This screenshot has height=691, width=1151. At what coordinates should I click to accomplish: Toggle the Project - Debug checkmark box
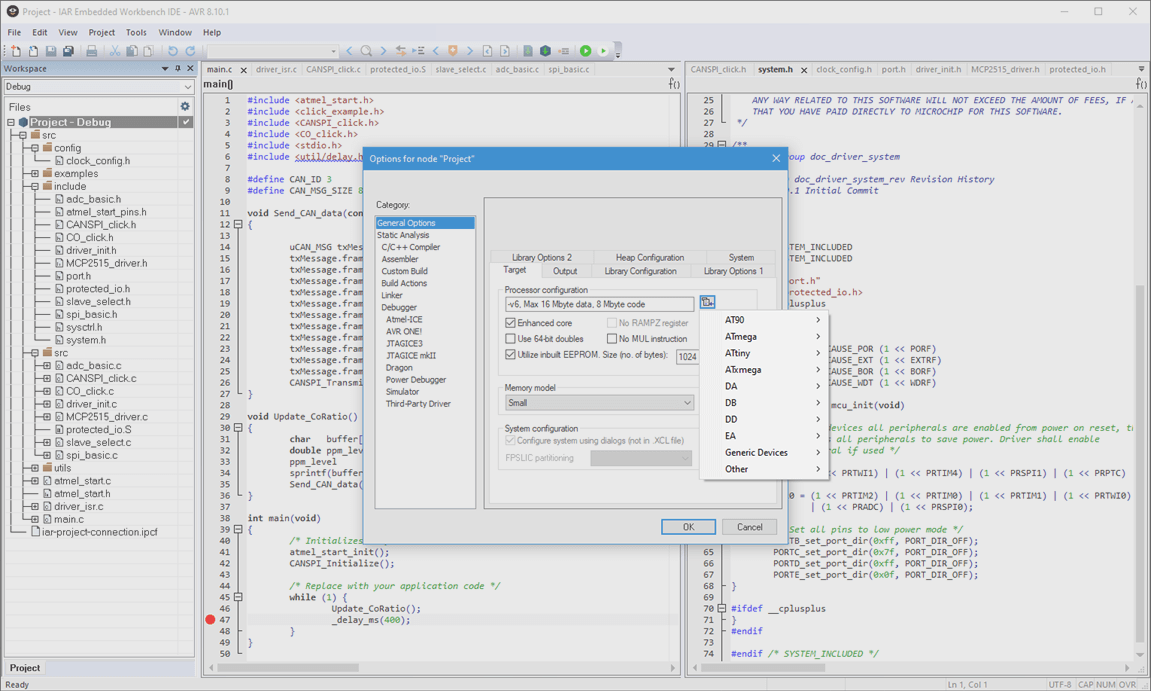coord(186,122)
